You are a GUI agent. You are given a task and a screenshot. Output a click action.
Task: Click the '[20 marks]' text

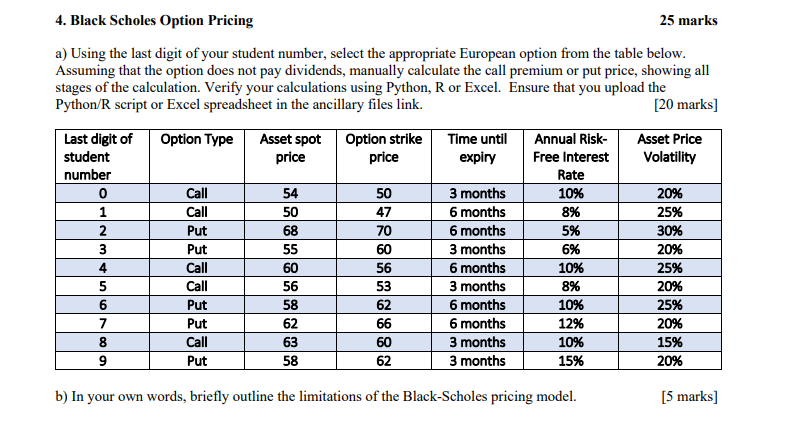tap(685, 104)
